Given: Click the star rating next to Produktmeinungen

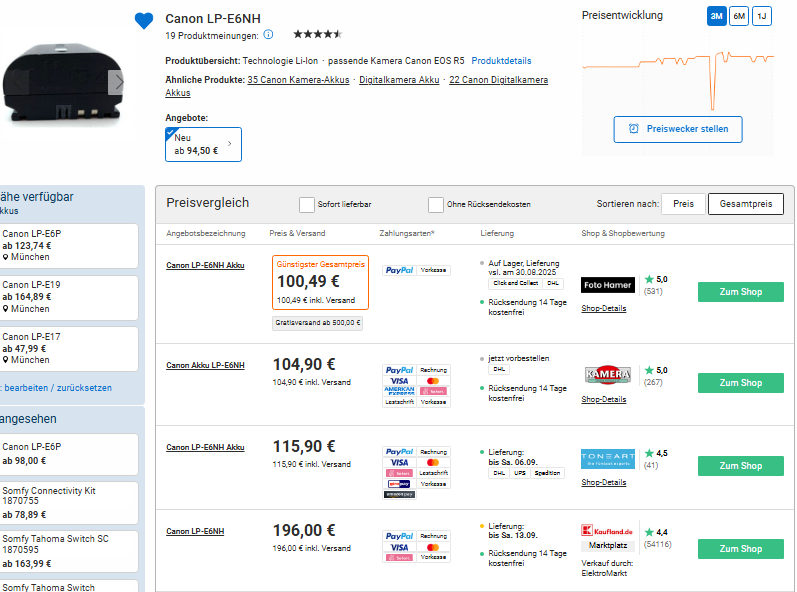Looking at the screenshot, I should (317, 35).
